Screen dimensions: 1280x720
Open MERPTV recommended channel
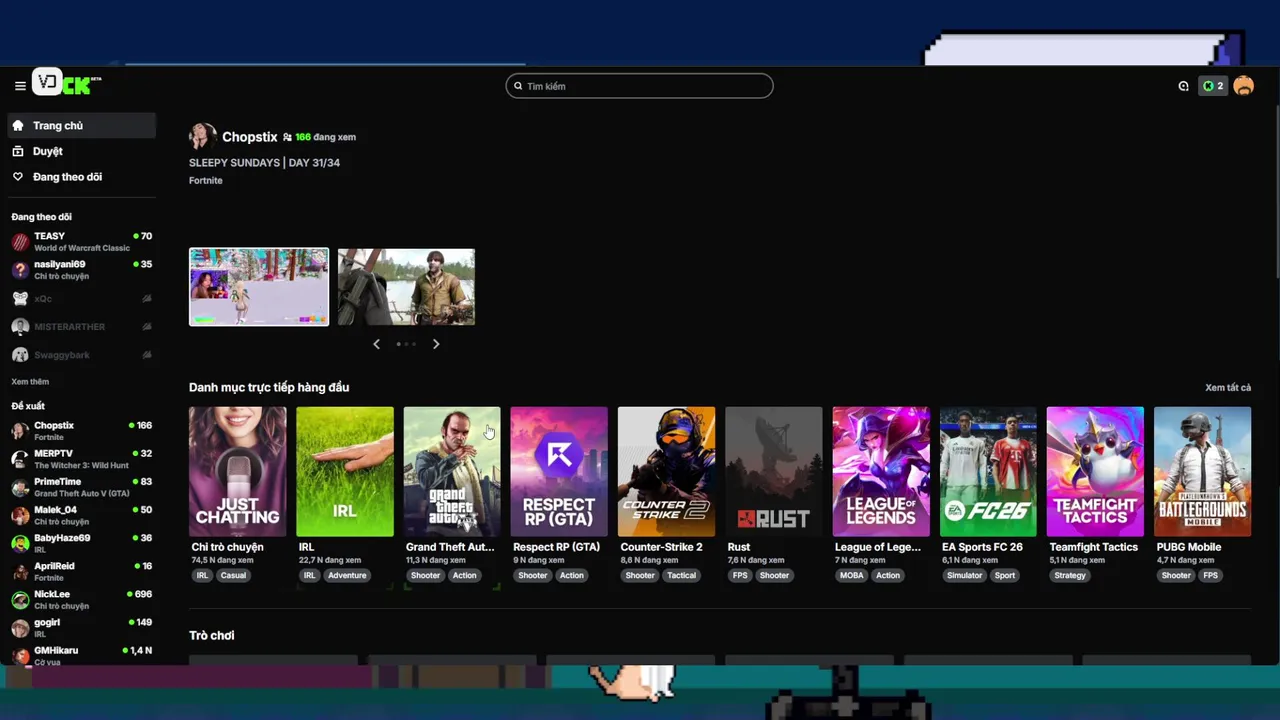coord(81,459)
